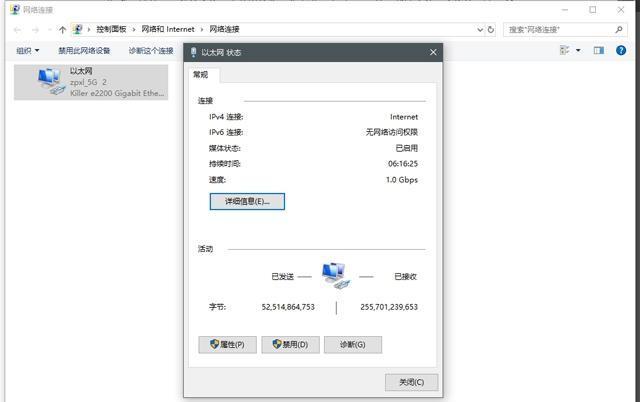
Task: Click the address bar location icon
Action: point(78,29)
